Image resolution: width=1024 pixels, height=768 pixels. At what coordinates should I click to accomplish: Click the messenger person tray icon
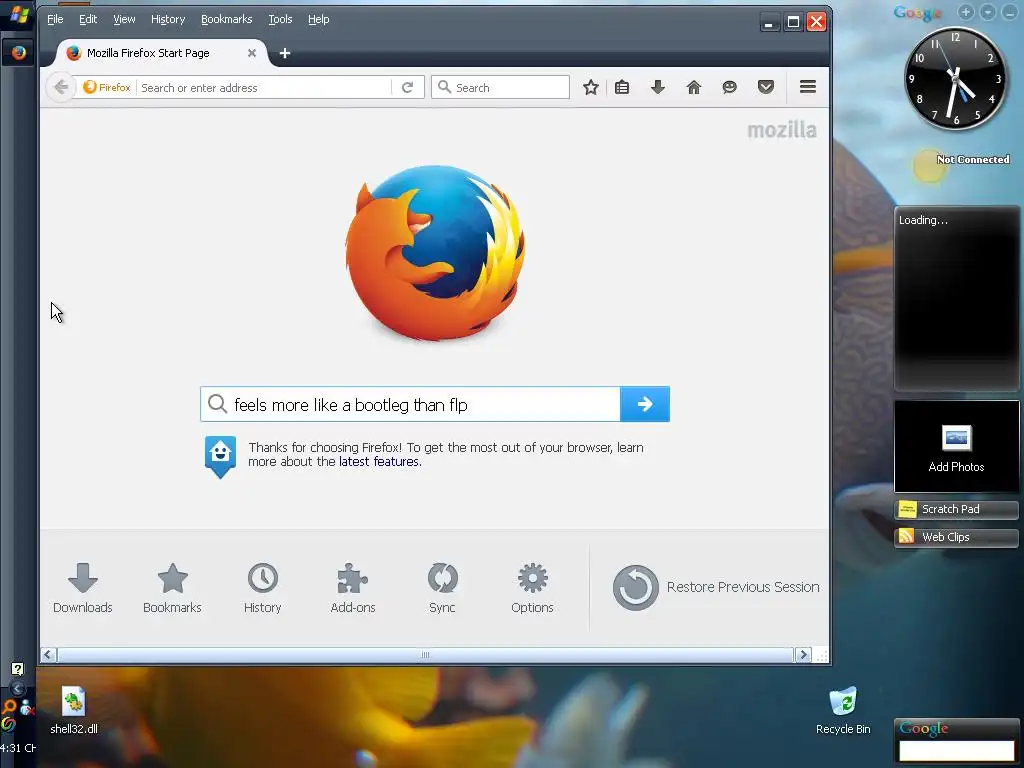pos(26,707)
